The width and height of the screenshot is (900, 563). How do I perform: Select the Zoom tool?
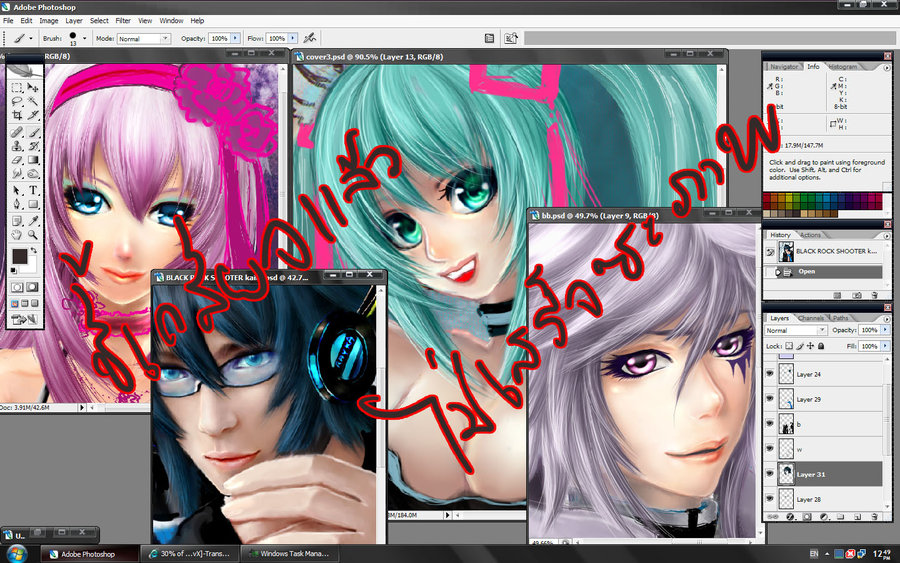(33, 234)
